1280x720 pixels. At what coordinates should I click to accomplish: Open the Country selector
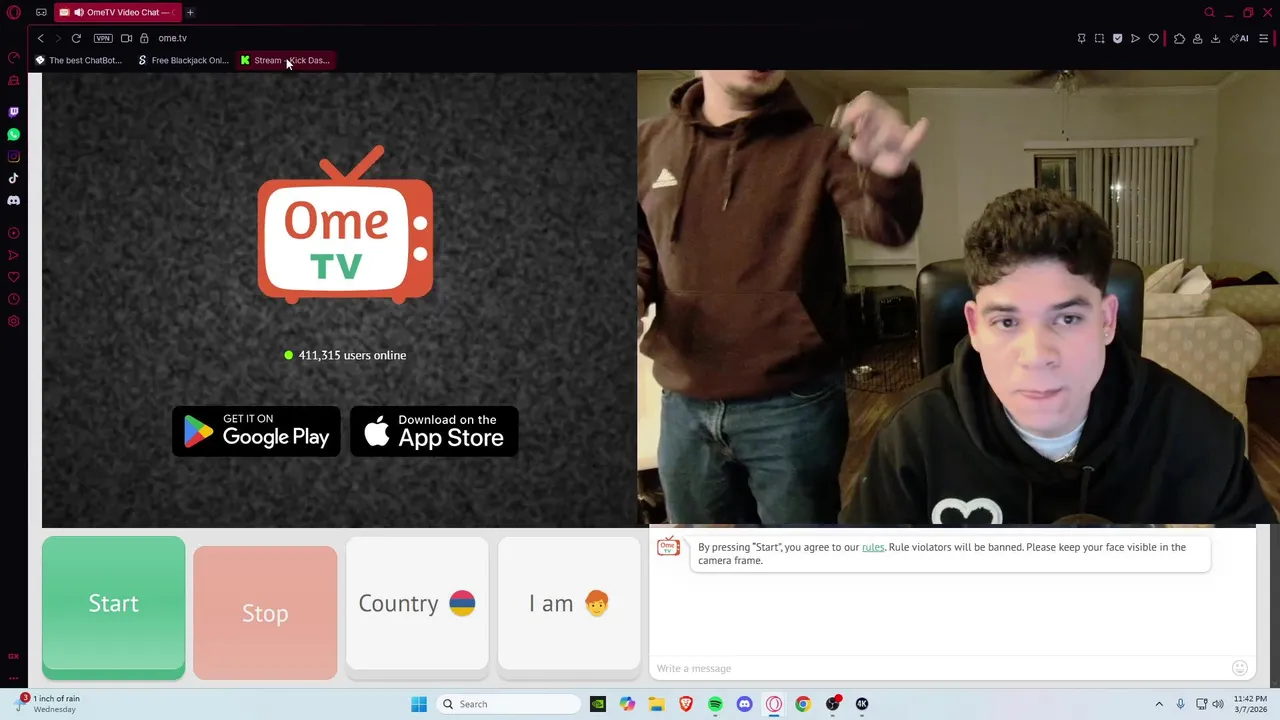[x=417, y=603]
